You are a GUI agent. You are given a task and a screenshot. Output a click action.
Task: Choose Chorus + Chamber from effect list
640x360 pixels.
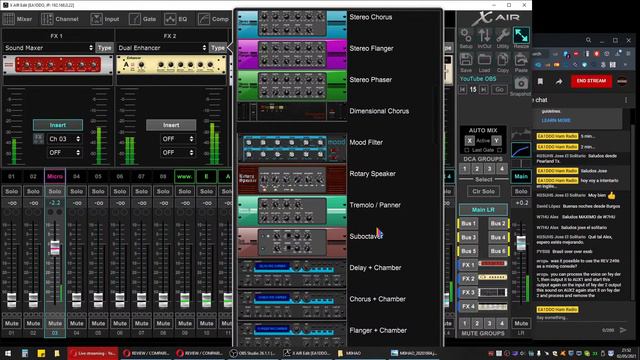[377, 299]
